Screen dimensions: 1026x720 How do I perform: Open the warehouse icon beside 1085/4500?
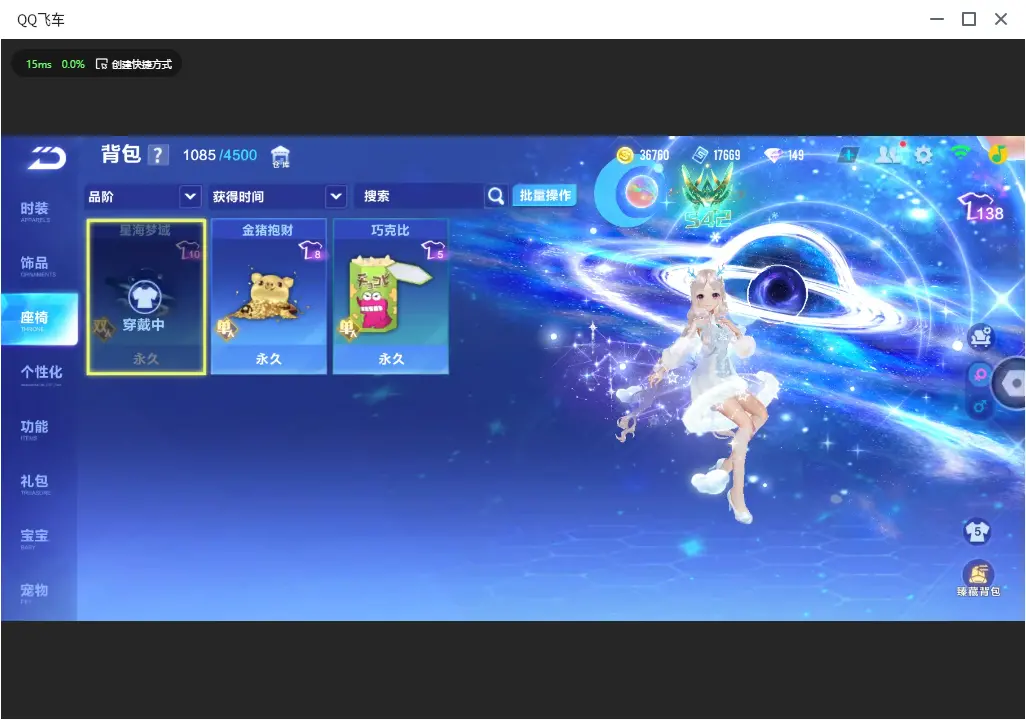280,157
